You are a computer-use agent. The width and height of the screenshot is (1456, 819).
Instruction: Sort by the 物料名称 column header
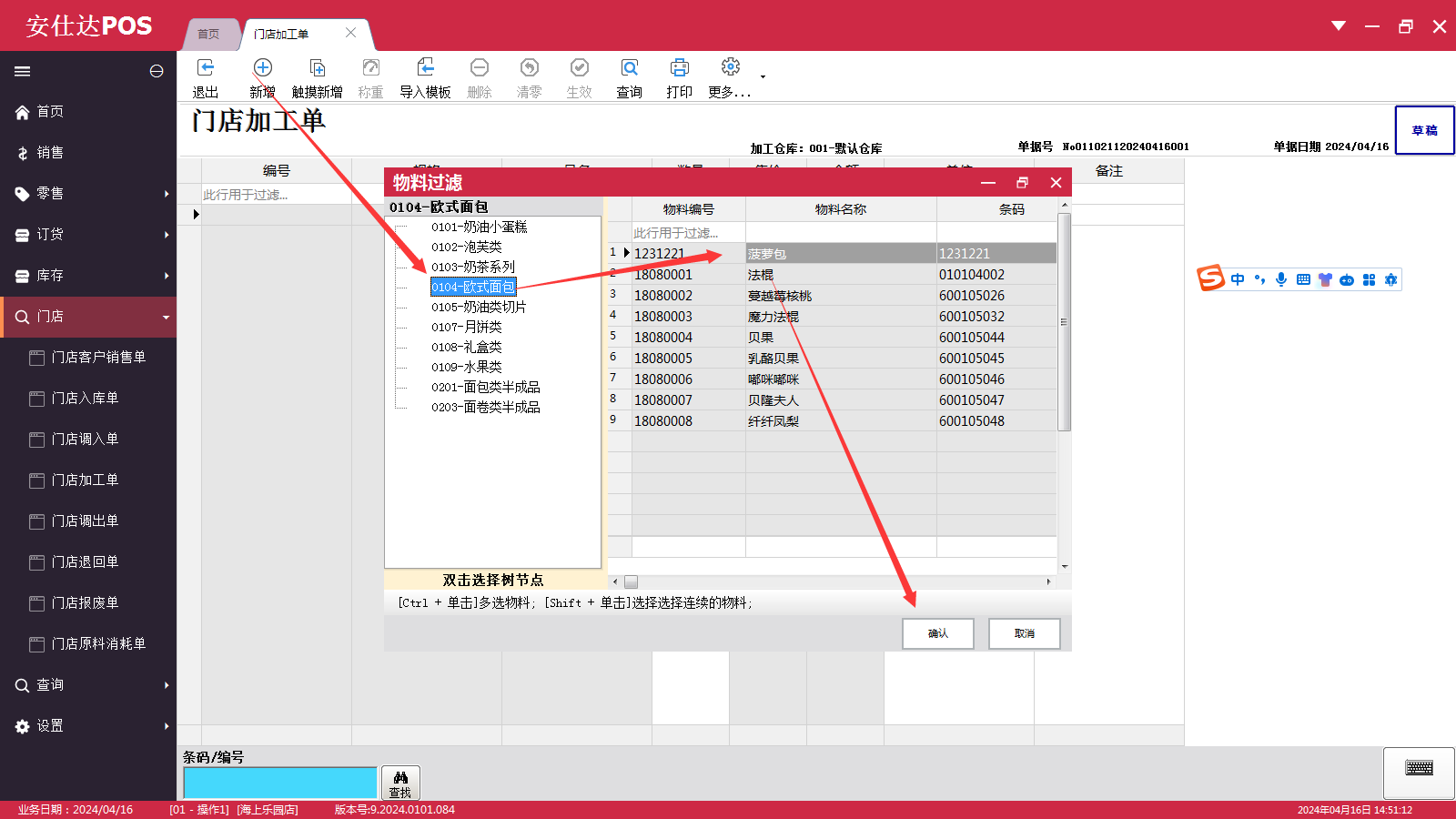coord(841,209)
